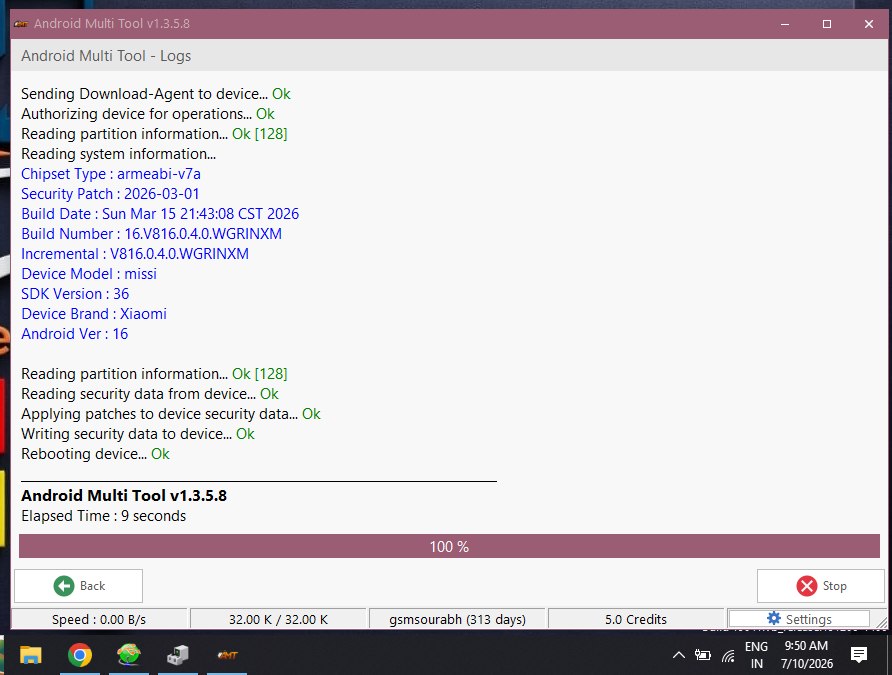This screenshot has height=675, width=892.
Task: Open Google Chrome from the taskbar
Action: coord(80,655)
